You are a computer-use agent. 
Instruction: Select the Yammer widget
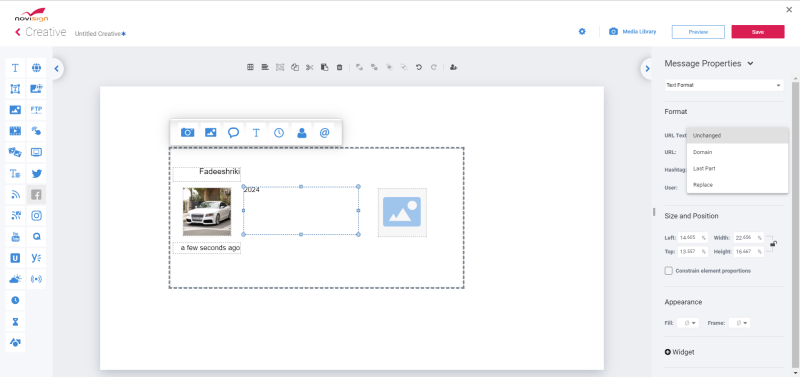[x=36, y=258]
